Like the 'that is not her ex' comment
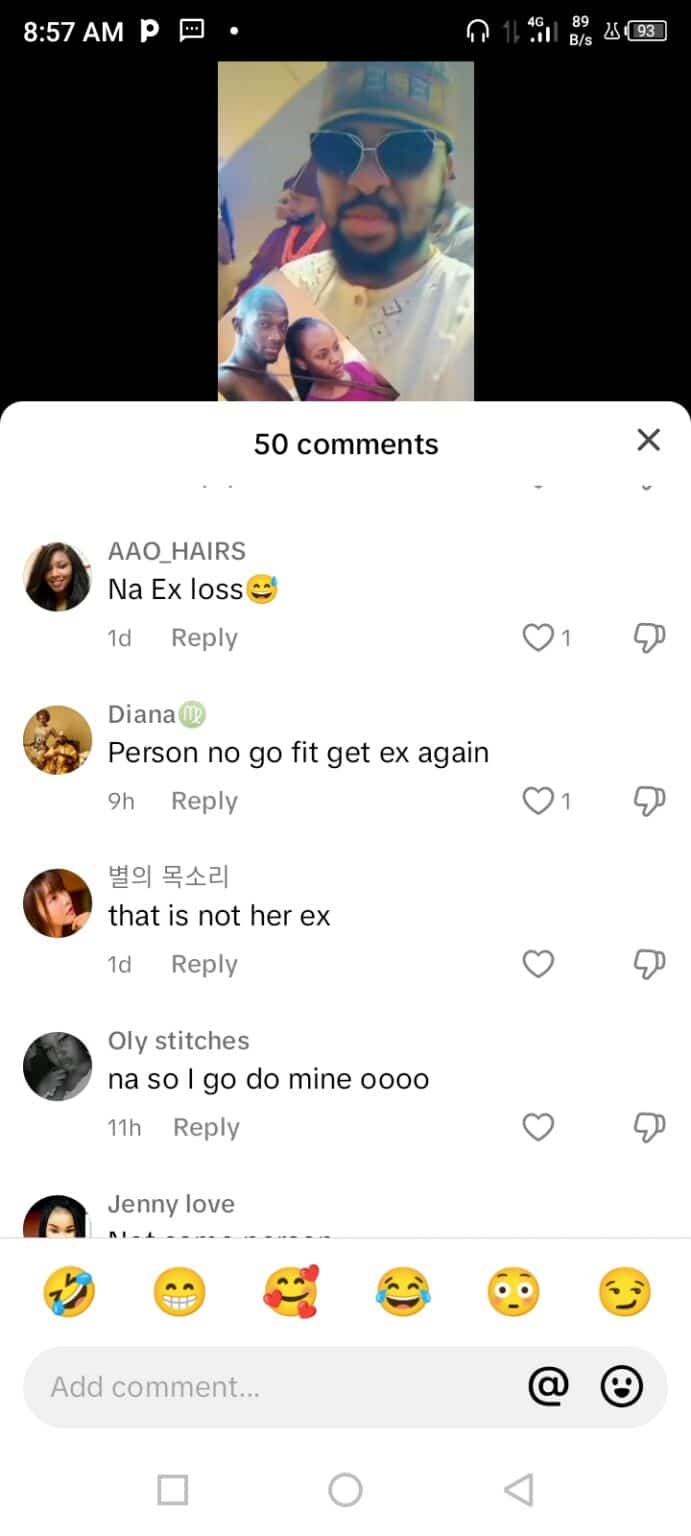Screen dimensions: 691x1536 pos(538,964)
